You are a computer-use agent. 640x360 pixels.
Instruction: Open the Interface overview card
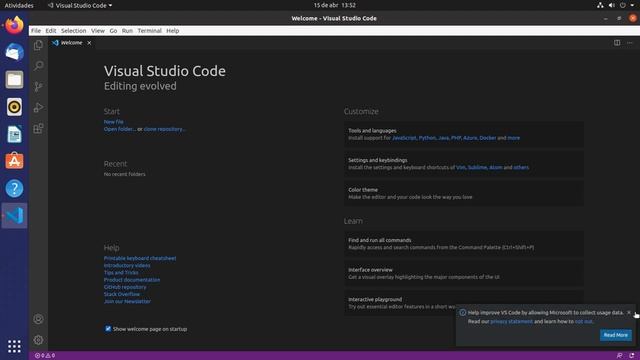464,273
